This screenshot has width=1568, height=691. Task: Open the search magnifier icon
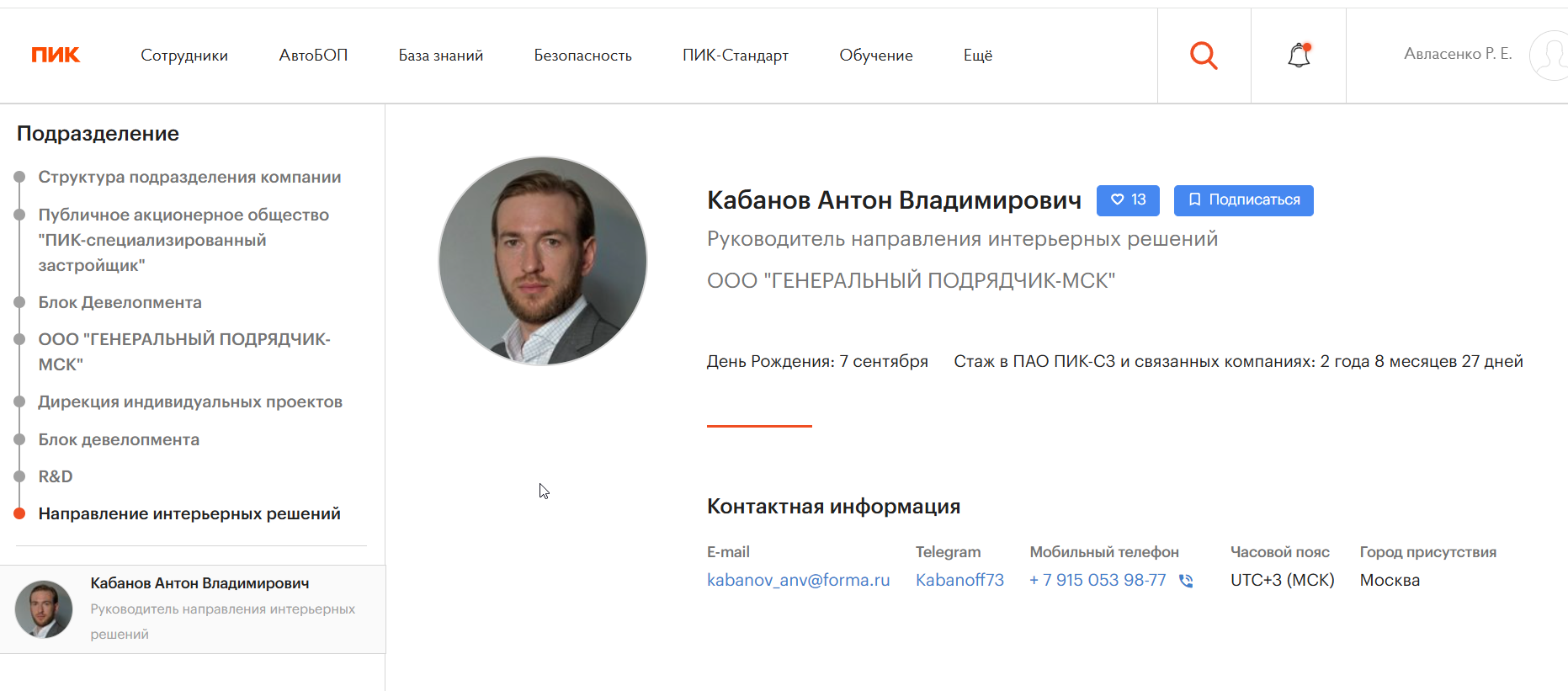pyautogui.click(x=1204, y=56)
